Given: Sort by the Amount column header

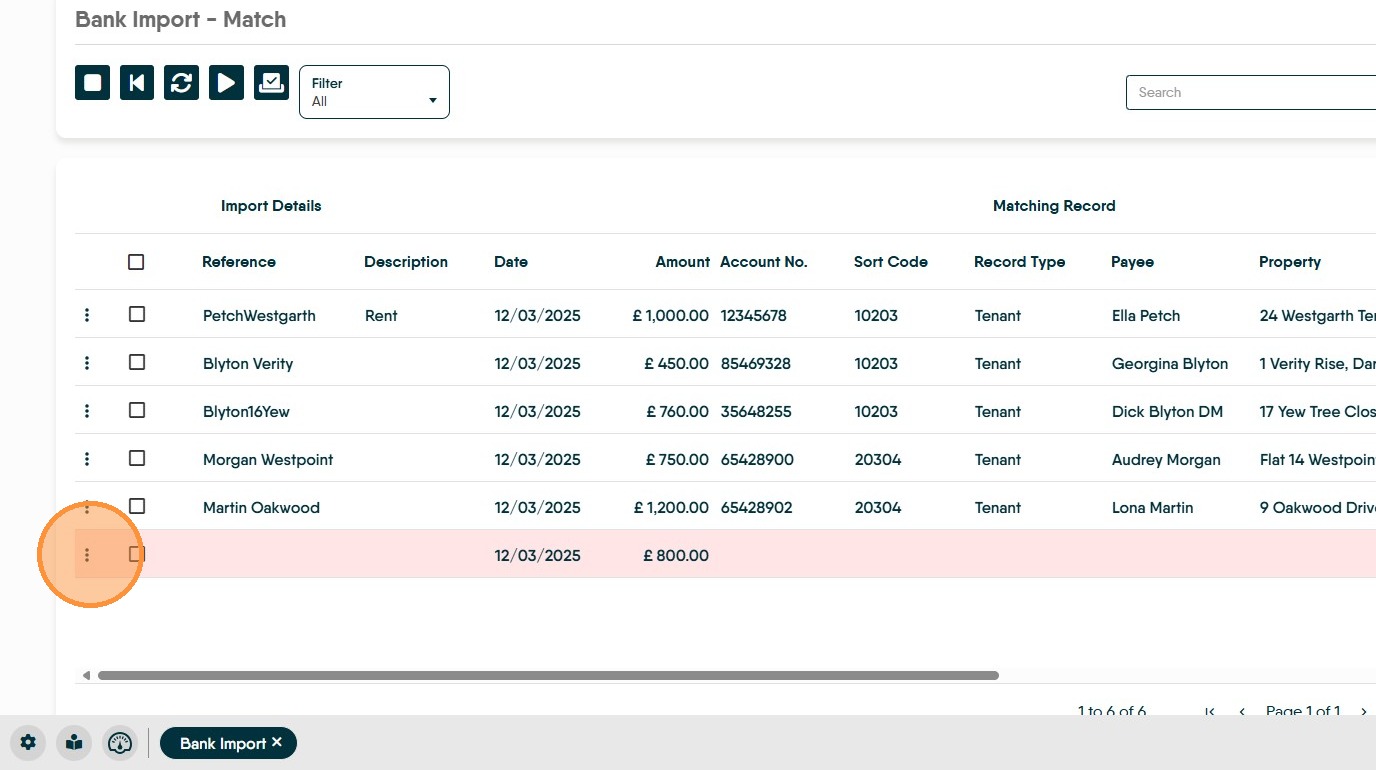Looking at the screenshot, I should click(682, 262).
